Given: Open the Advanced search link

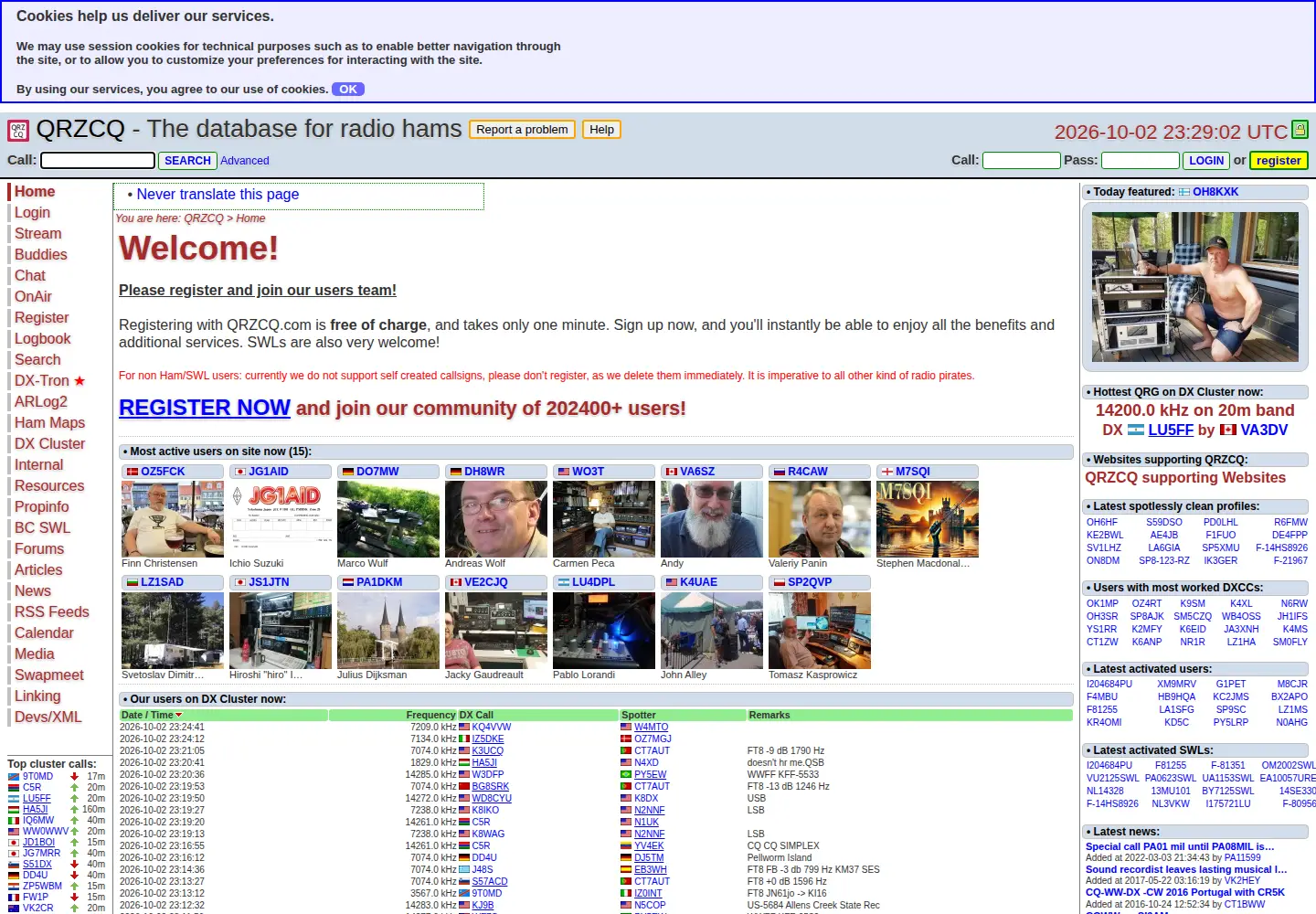Looking at the screenshot, I should [245, 161].
